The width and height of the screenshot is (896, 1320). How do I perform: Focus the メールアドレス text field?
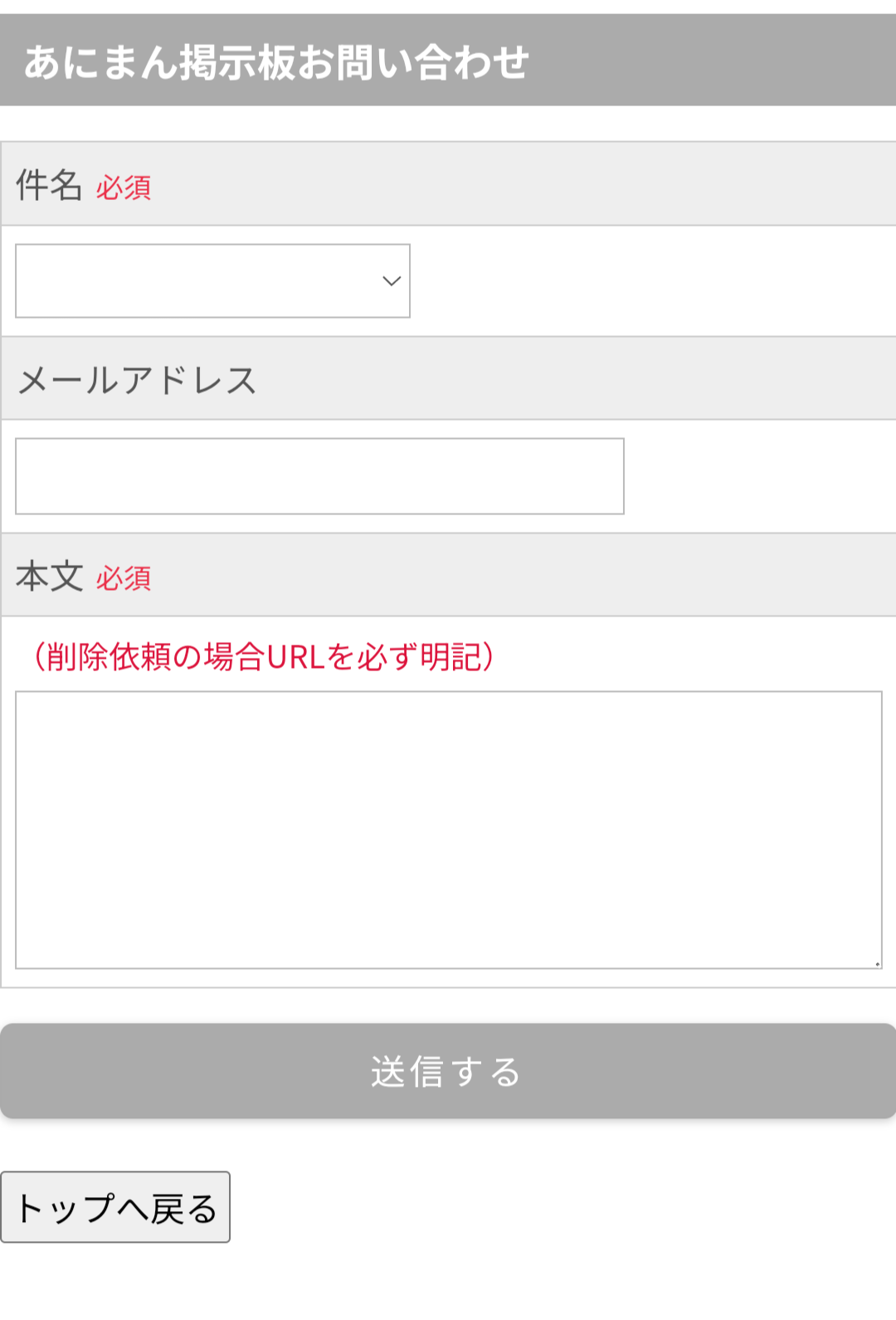click(319, 476)
